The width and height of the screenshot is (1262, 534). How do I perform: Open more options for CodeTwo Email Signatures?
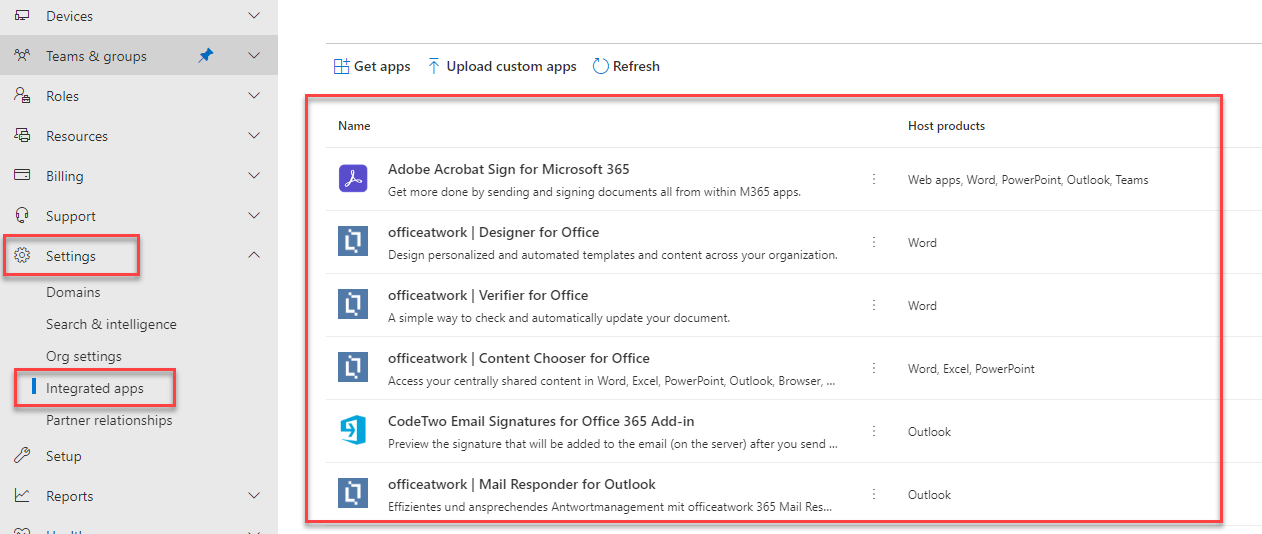pyautogui.click(x=874, y=431)
